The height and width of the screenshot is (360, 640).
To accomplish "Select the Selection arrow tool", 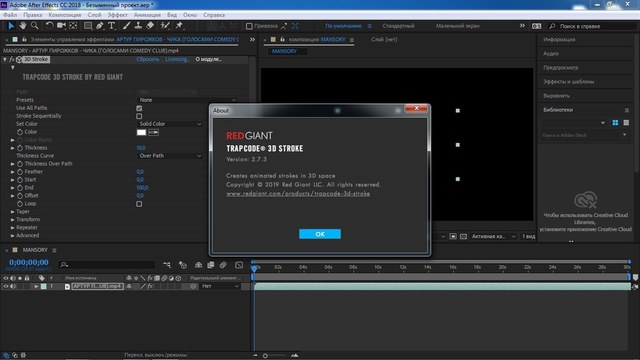I will (11, 26).
